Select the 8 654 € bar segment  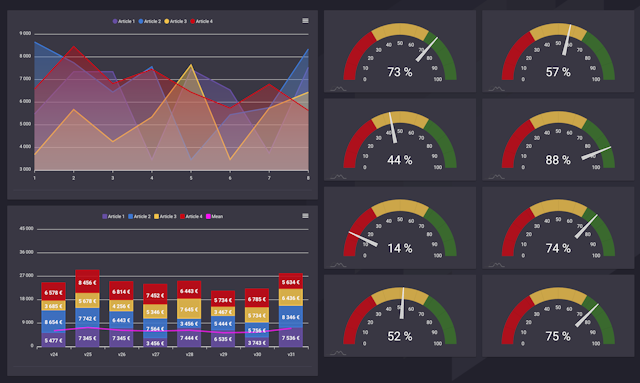53,322
